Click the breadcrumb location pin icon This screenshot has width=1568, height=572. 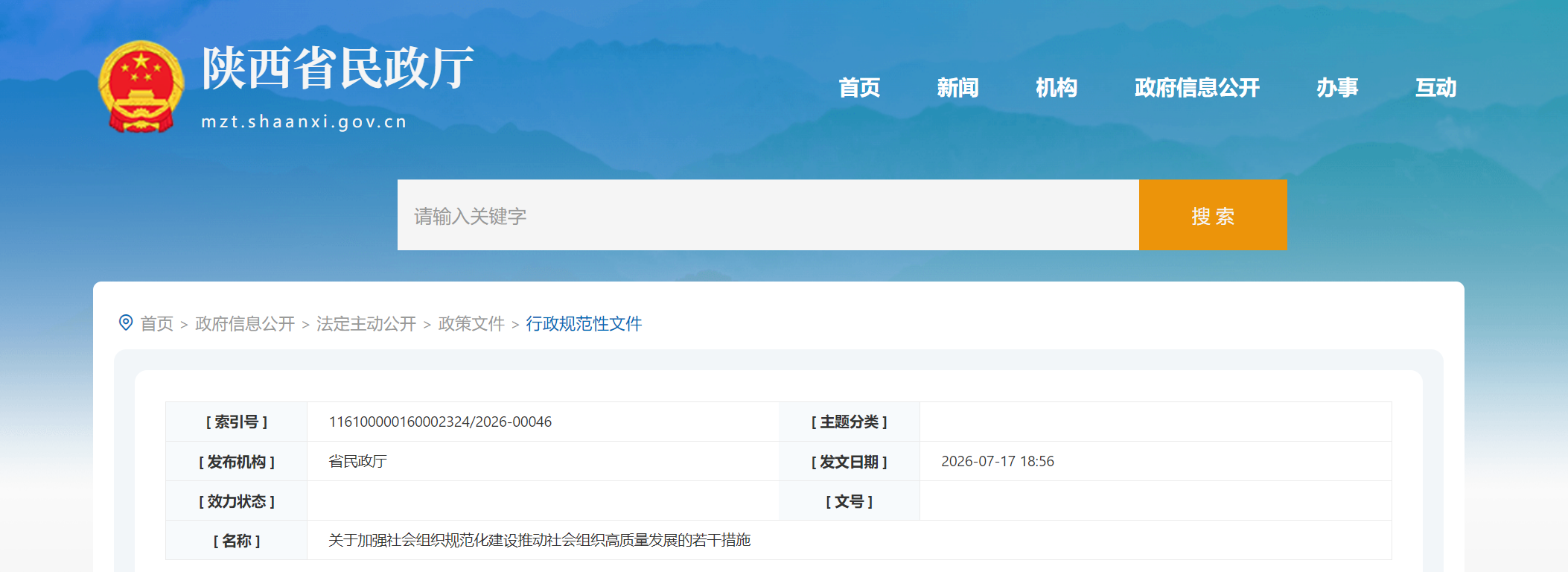126,322
